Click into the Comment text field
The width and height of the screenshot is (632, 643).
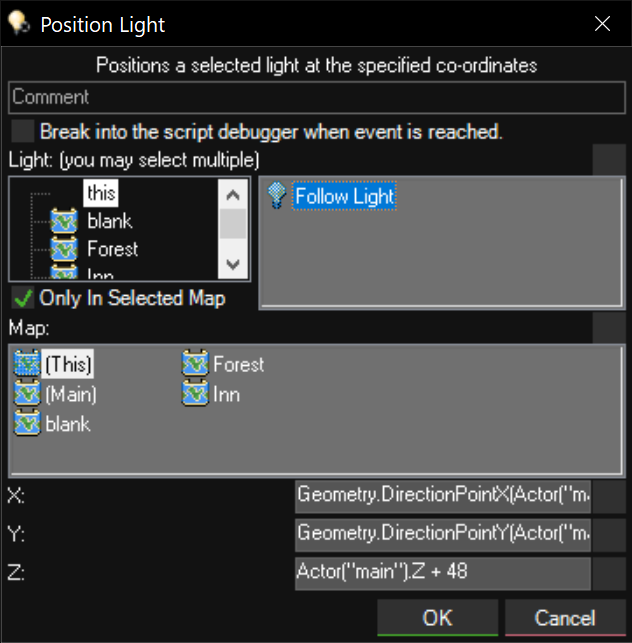(x=315, y=97)
